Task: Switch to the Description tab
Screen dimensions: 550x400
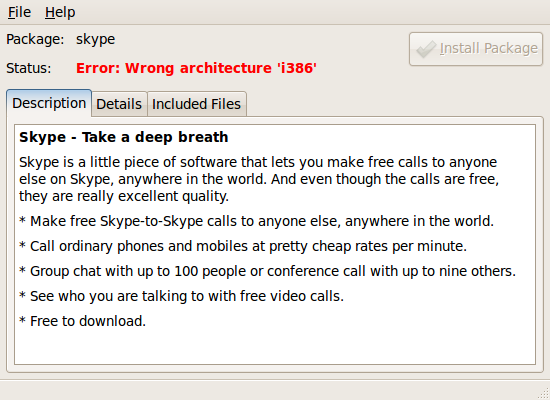Action: tap(49, 103)
